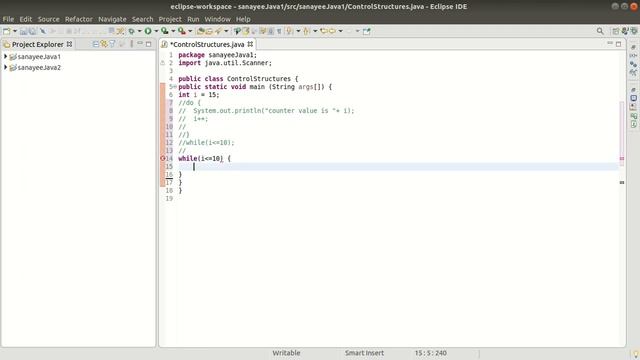Viewport: 640px width, 360px height.
Task: Open the Edit menu
Action: (25, 19)
